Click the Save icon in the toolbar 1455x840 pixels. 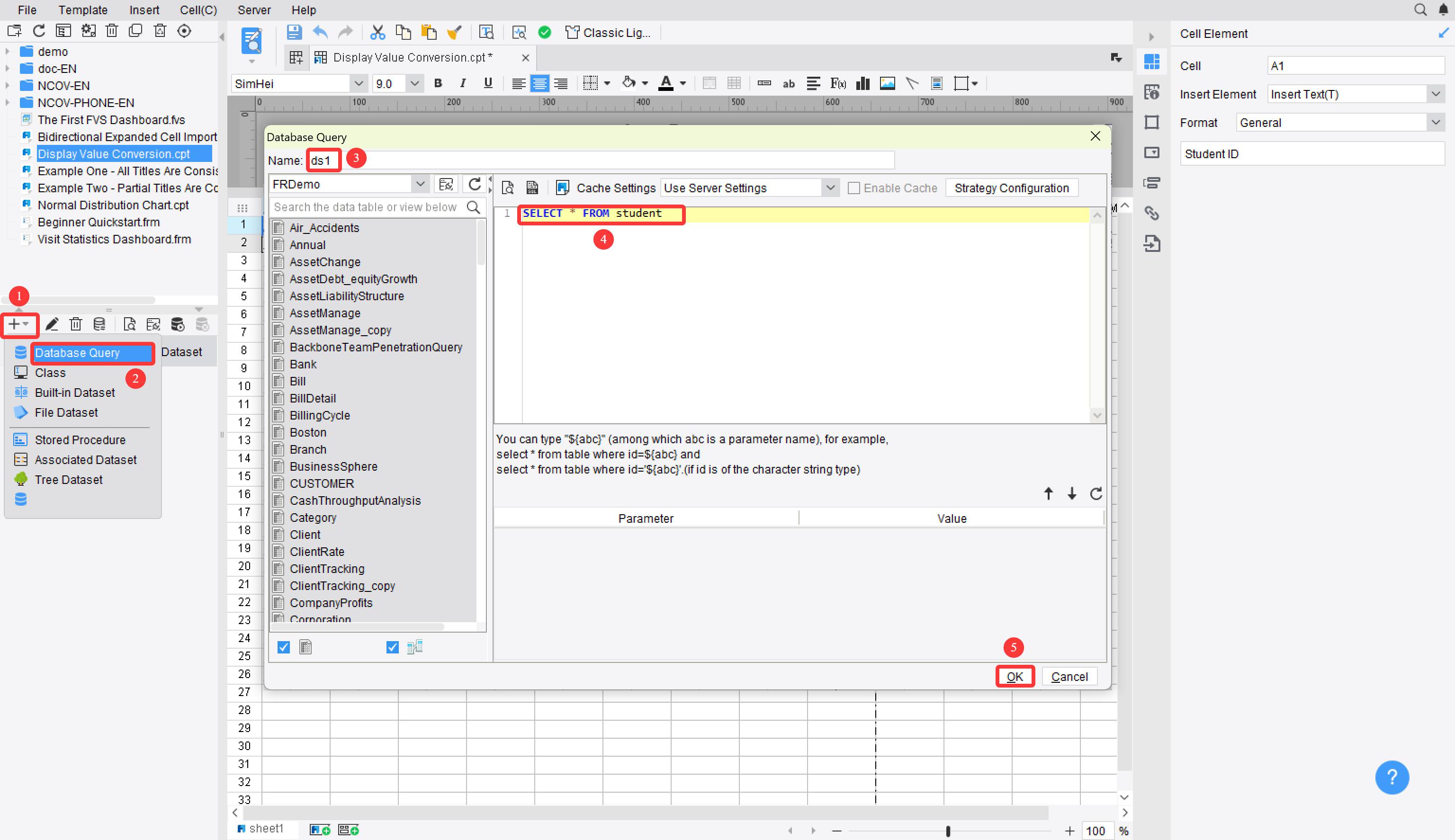click(294, 32)
